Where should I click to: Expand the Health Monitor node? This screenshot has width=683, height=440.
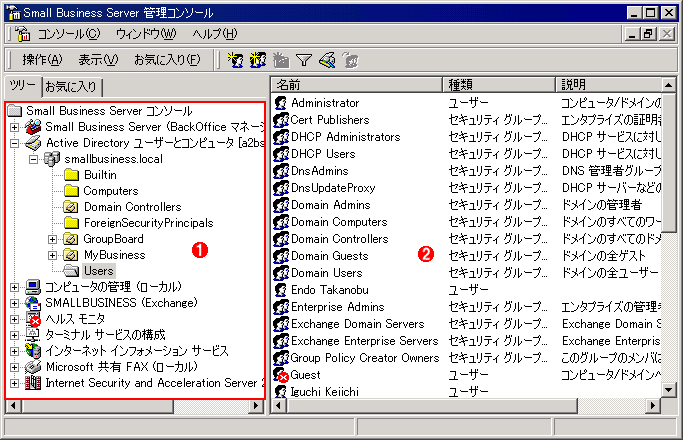pyautogui.click(x=14, y=319)
